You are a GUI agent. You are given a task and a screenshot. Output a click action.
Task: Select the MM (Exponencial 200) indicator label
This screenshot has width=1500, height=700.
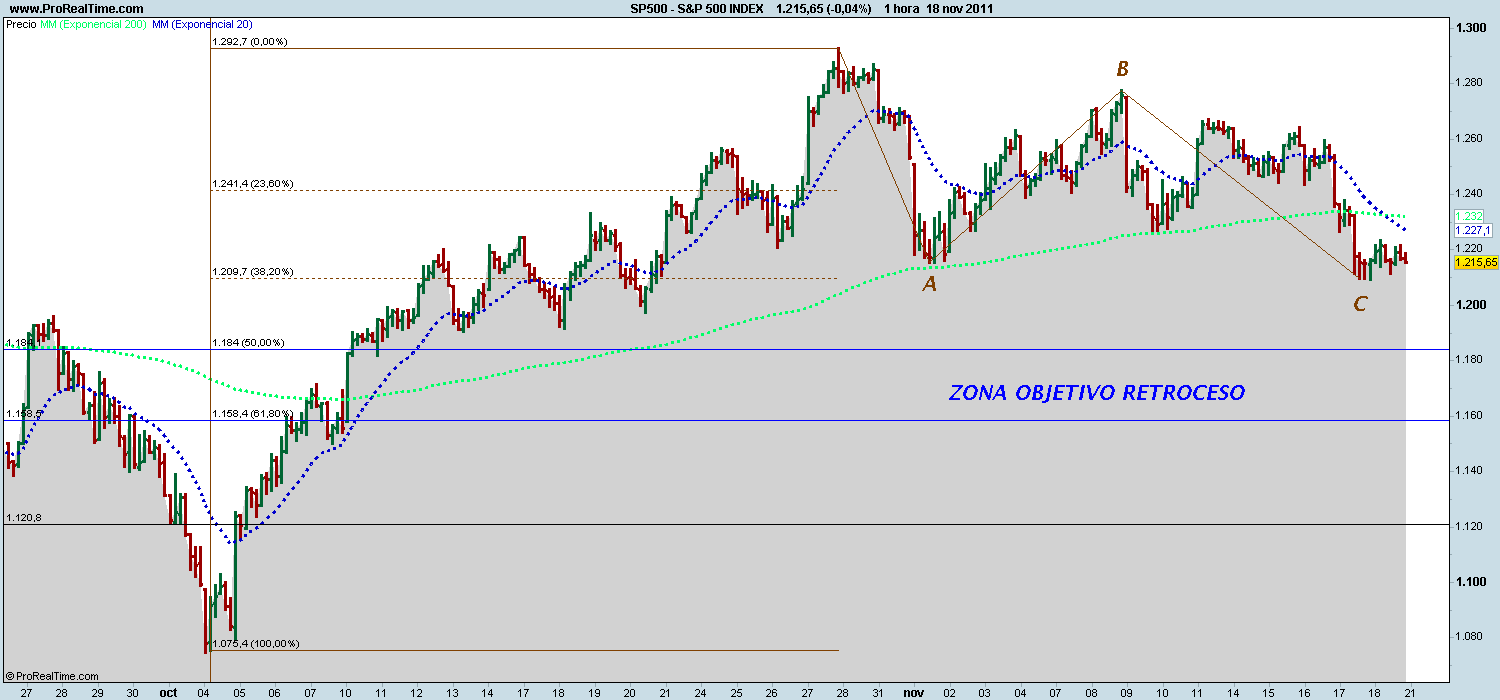pyautogui.click(x=95, y=24)
